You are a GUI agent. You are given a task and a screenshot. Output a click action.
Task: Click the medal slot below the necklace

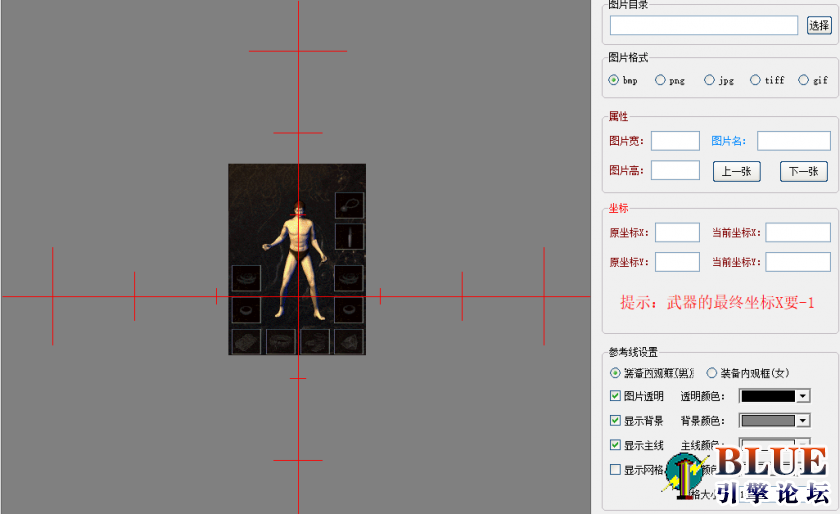point(349,236)
